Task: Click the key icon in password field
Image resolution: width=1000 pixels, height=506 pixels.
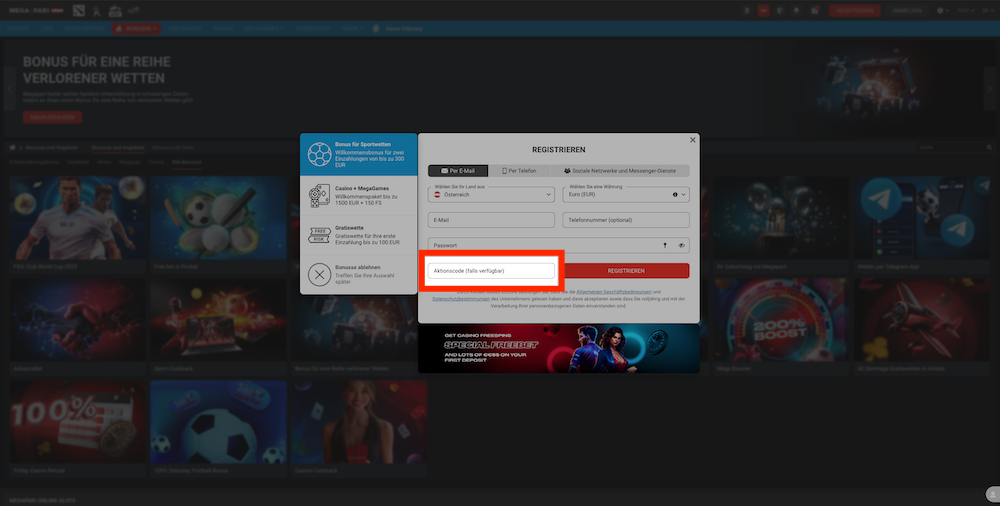Action: pos(664,245)
